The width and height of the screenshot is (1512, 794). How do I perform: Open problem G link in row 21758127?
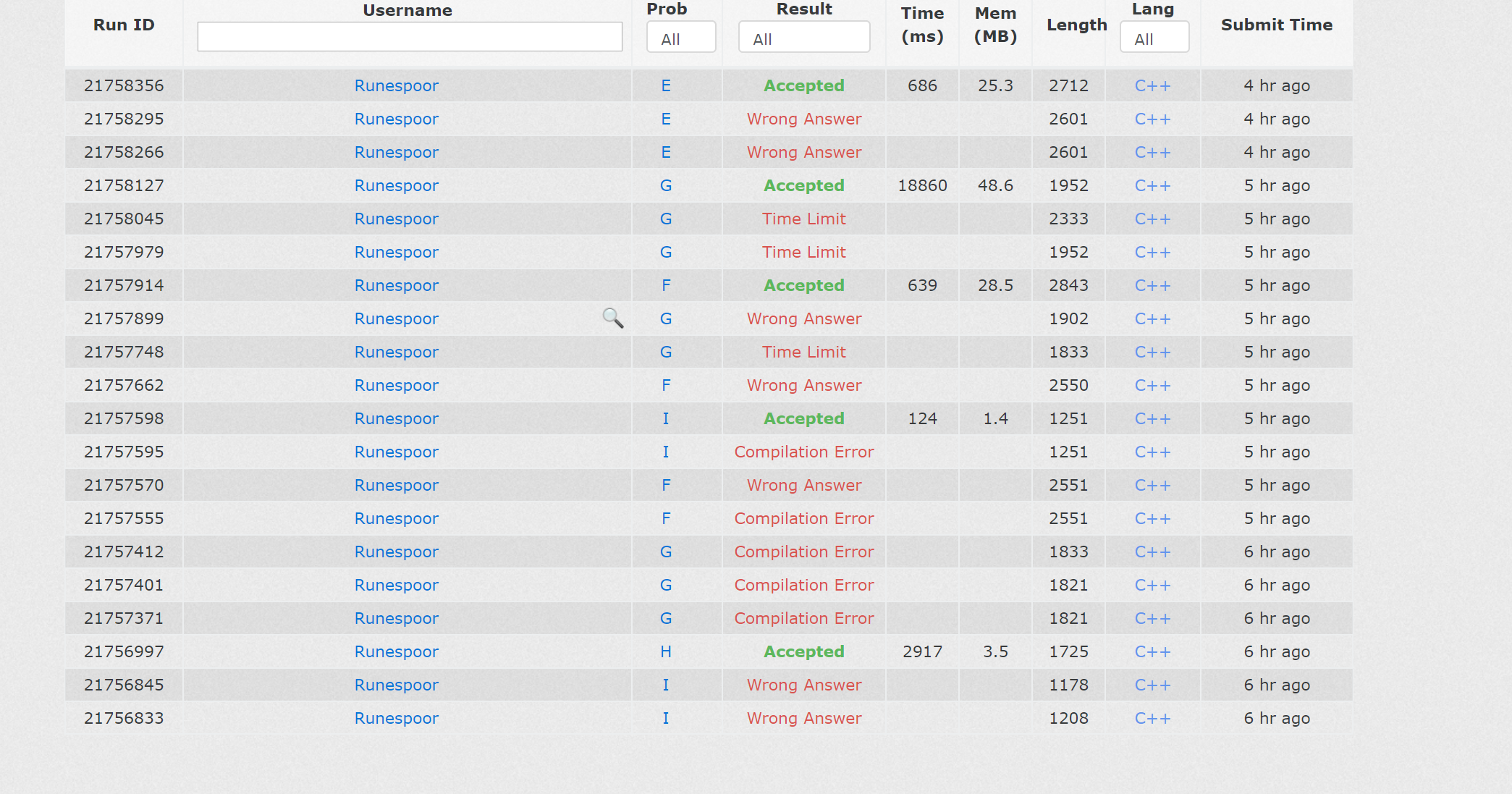click(666, 185)
